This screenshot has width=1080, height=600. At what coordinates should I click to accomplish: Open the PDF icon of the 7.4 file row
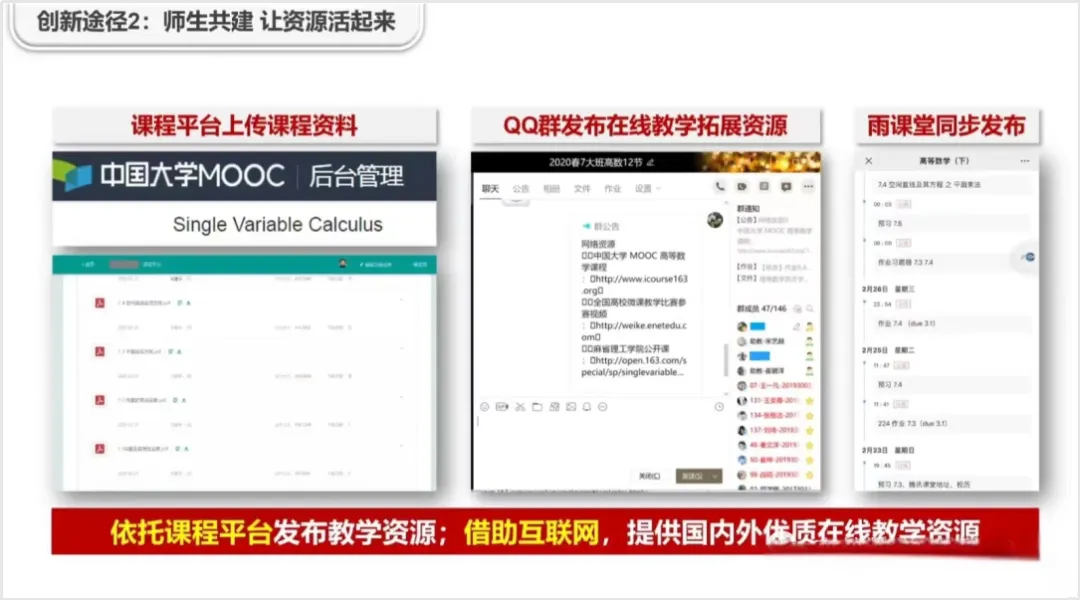100,302
